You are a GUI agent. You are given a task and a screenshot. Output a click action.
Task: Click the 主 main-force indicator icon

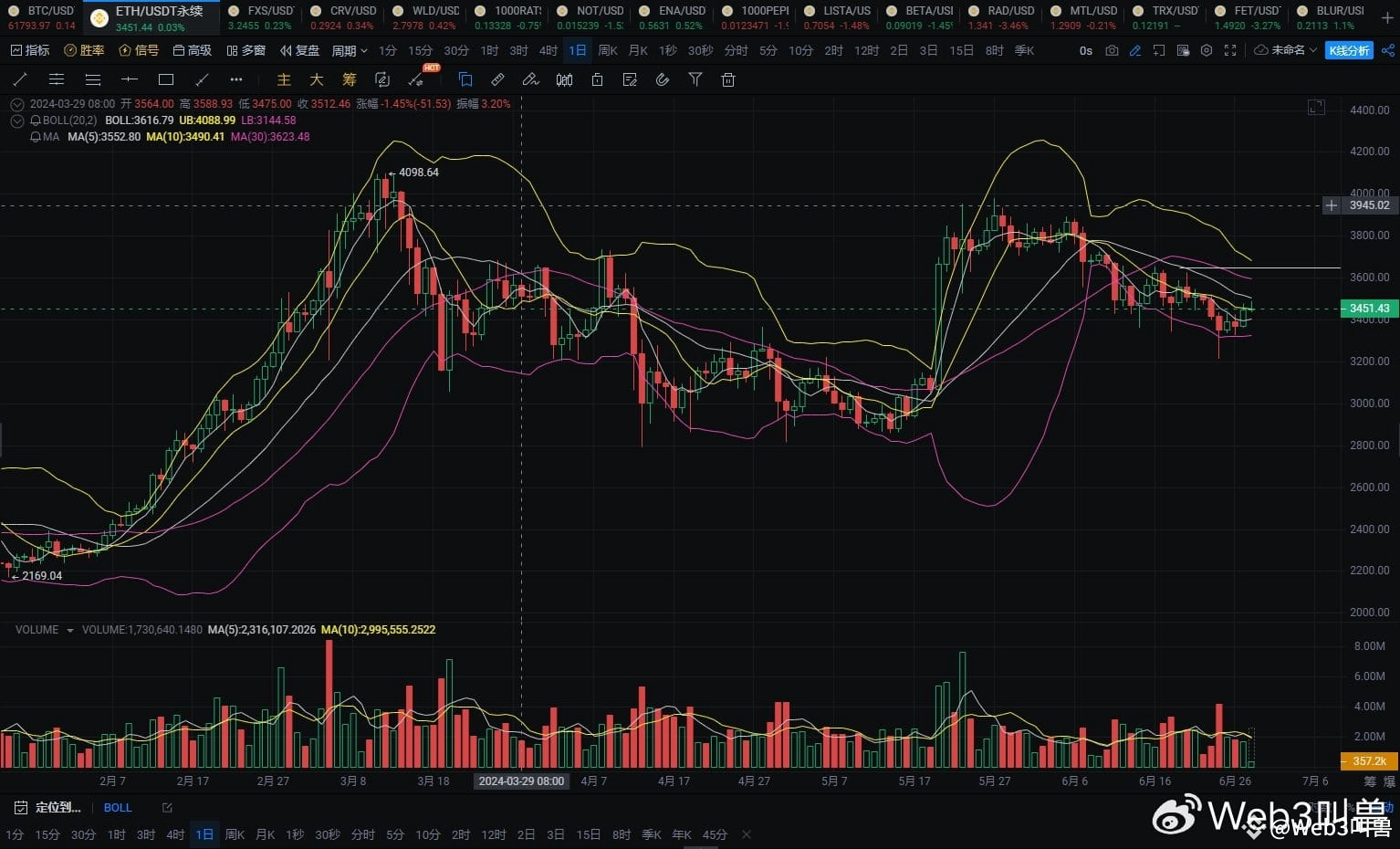point(284,80)
